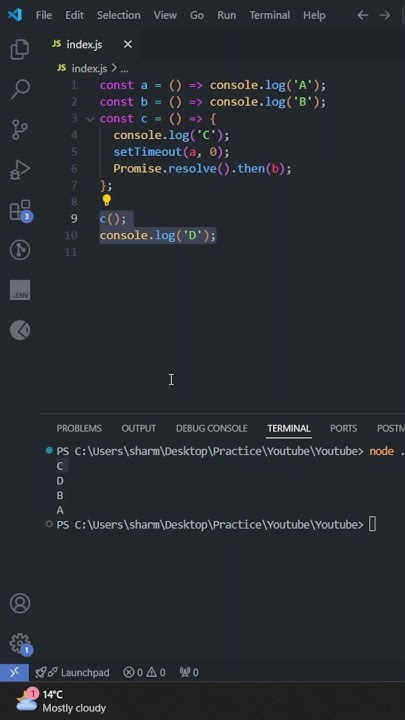Open the .ENV extension icon in activity bar

click(x=20, y=290)
